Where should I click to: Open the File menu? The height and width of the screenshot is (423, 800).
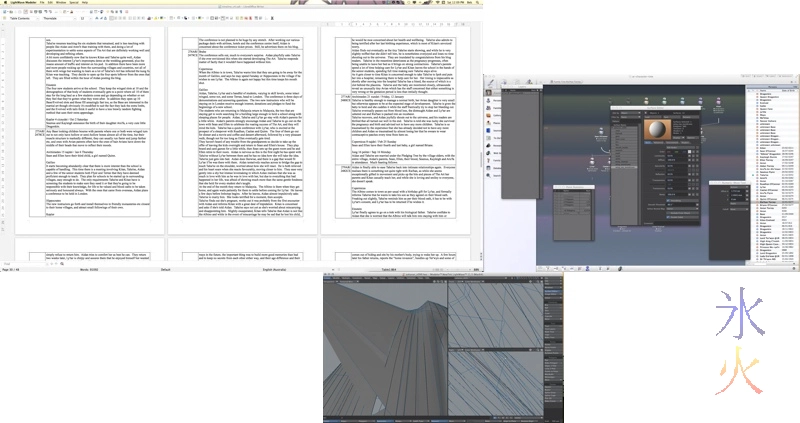[x=42, y=3]
